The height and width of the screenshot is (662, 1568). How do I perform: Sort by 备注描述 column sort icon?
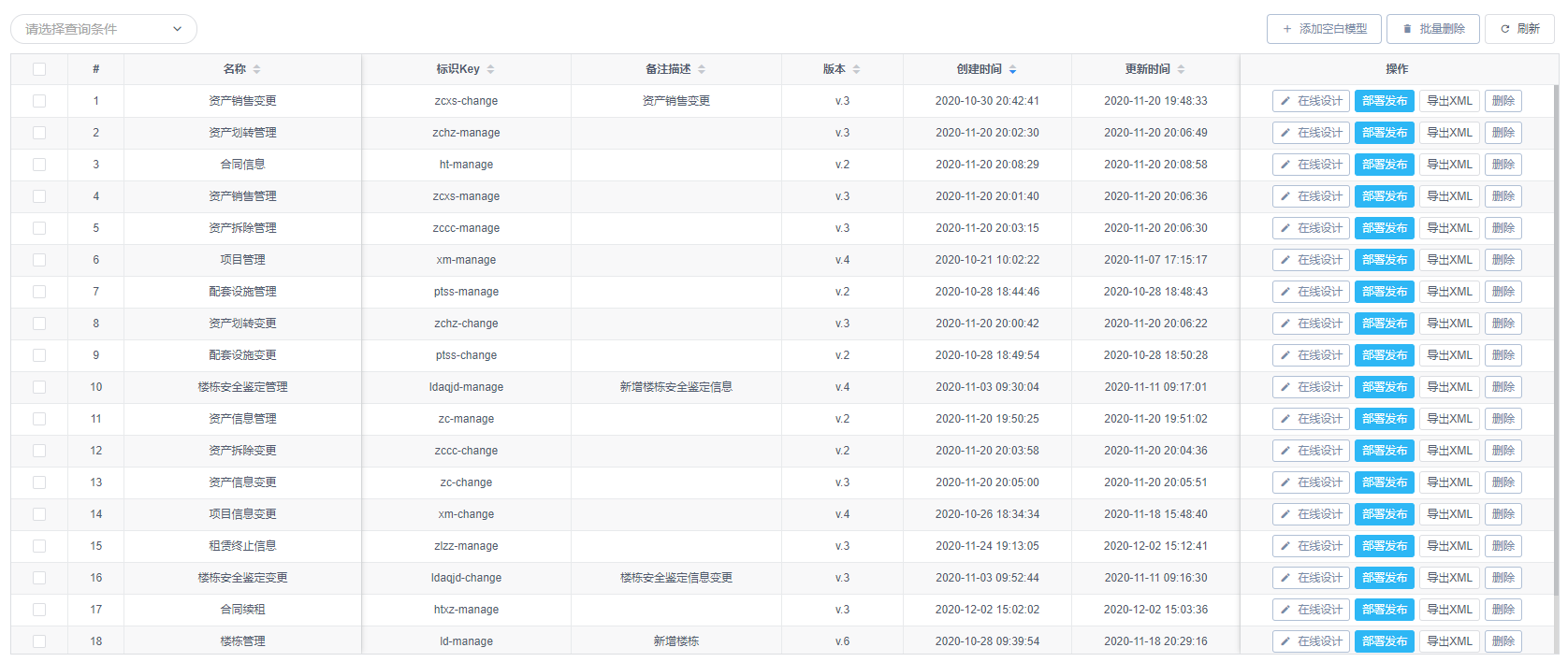(x=702, y=69)
